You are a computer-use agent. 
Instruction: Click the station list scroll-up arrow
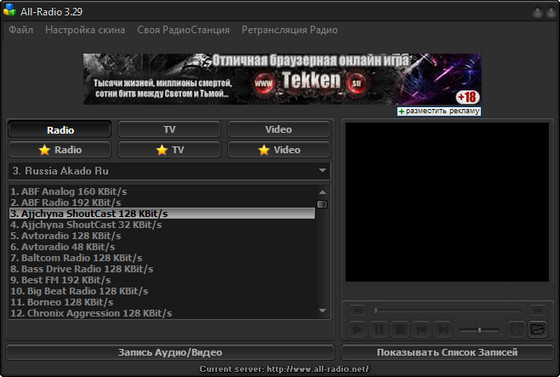pos(322,192)
